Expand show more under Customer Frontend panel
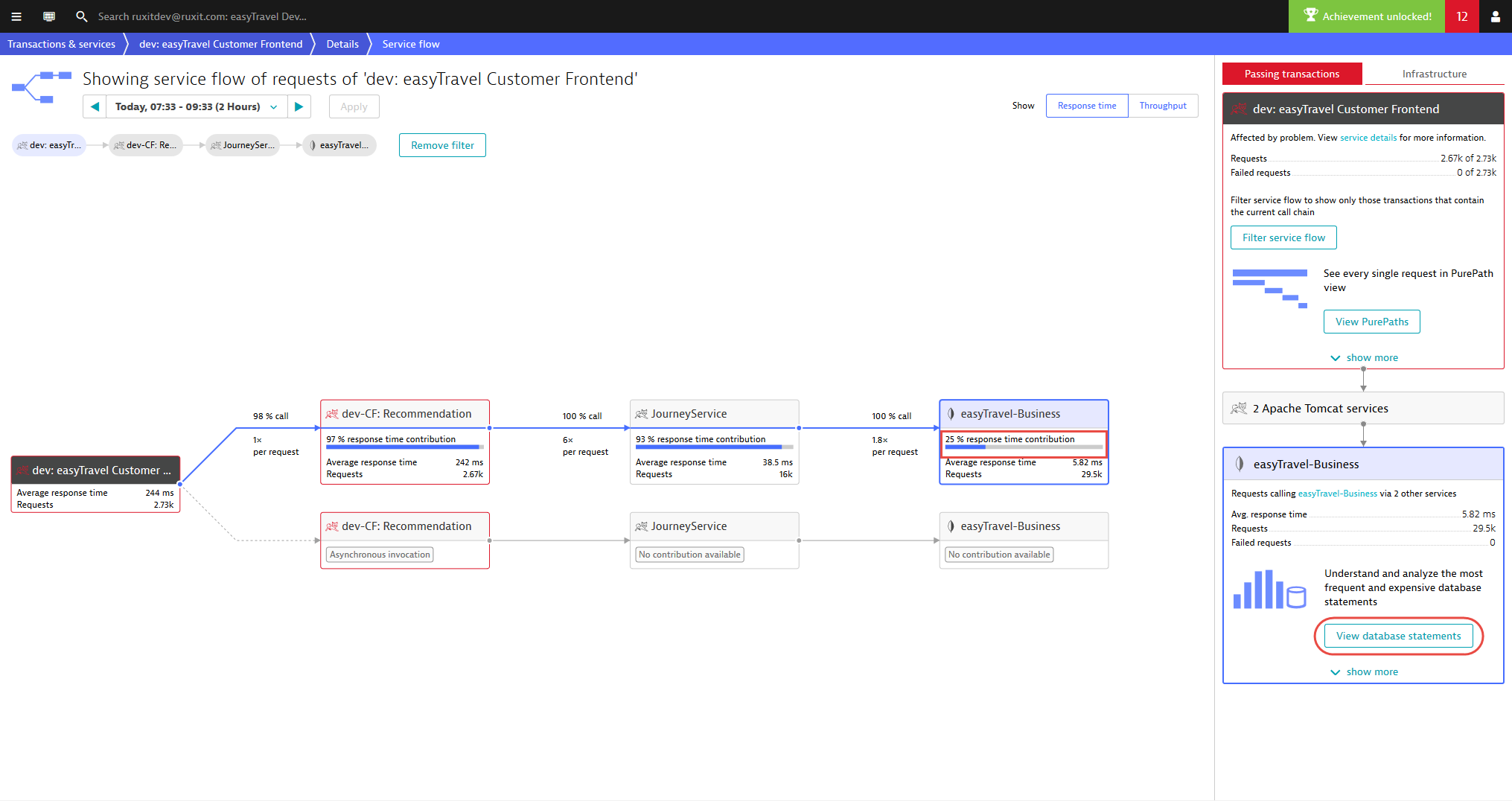The image size is (1512, 801). (1364, 358)
